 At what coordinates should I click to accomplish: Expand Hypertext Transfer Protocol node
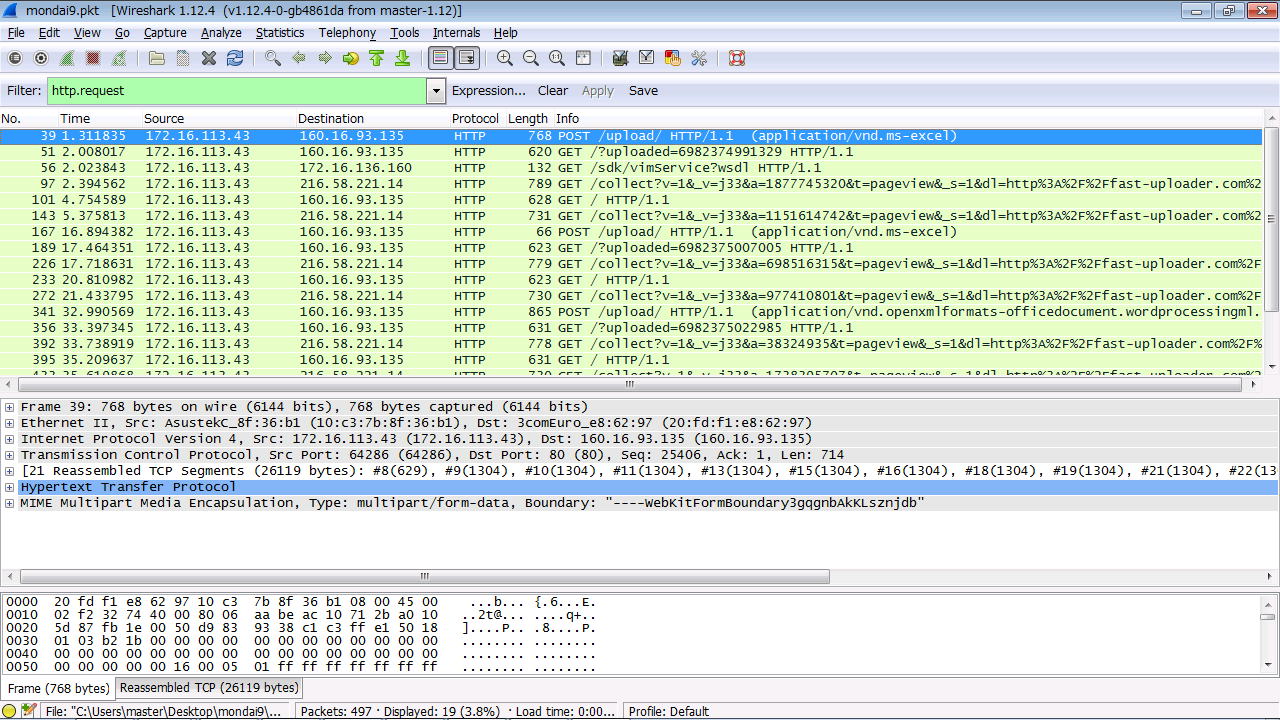coord(10,487)
